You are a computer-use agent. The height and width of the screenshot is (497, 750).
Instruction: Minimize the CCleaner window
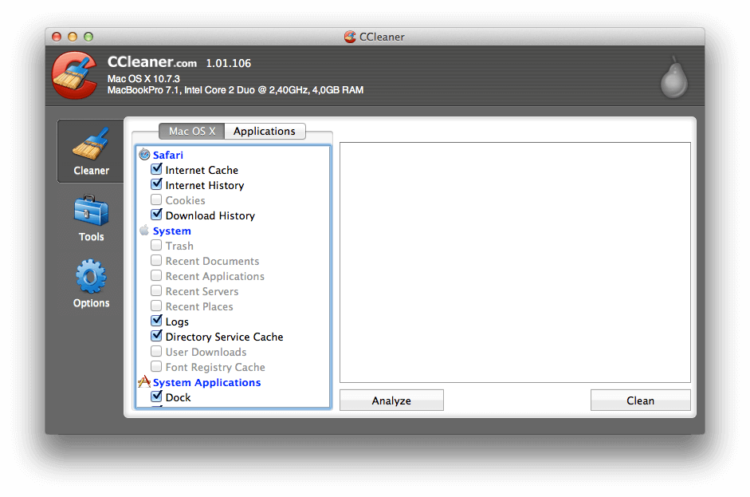(x=73, y=37)
